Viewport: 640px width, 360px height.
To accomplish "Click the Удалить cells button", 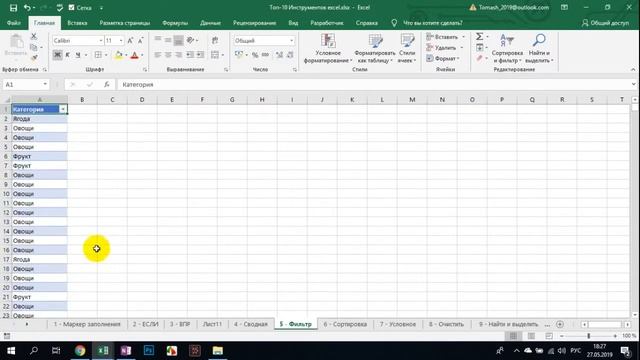I will click(x=442, y=48).
